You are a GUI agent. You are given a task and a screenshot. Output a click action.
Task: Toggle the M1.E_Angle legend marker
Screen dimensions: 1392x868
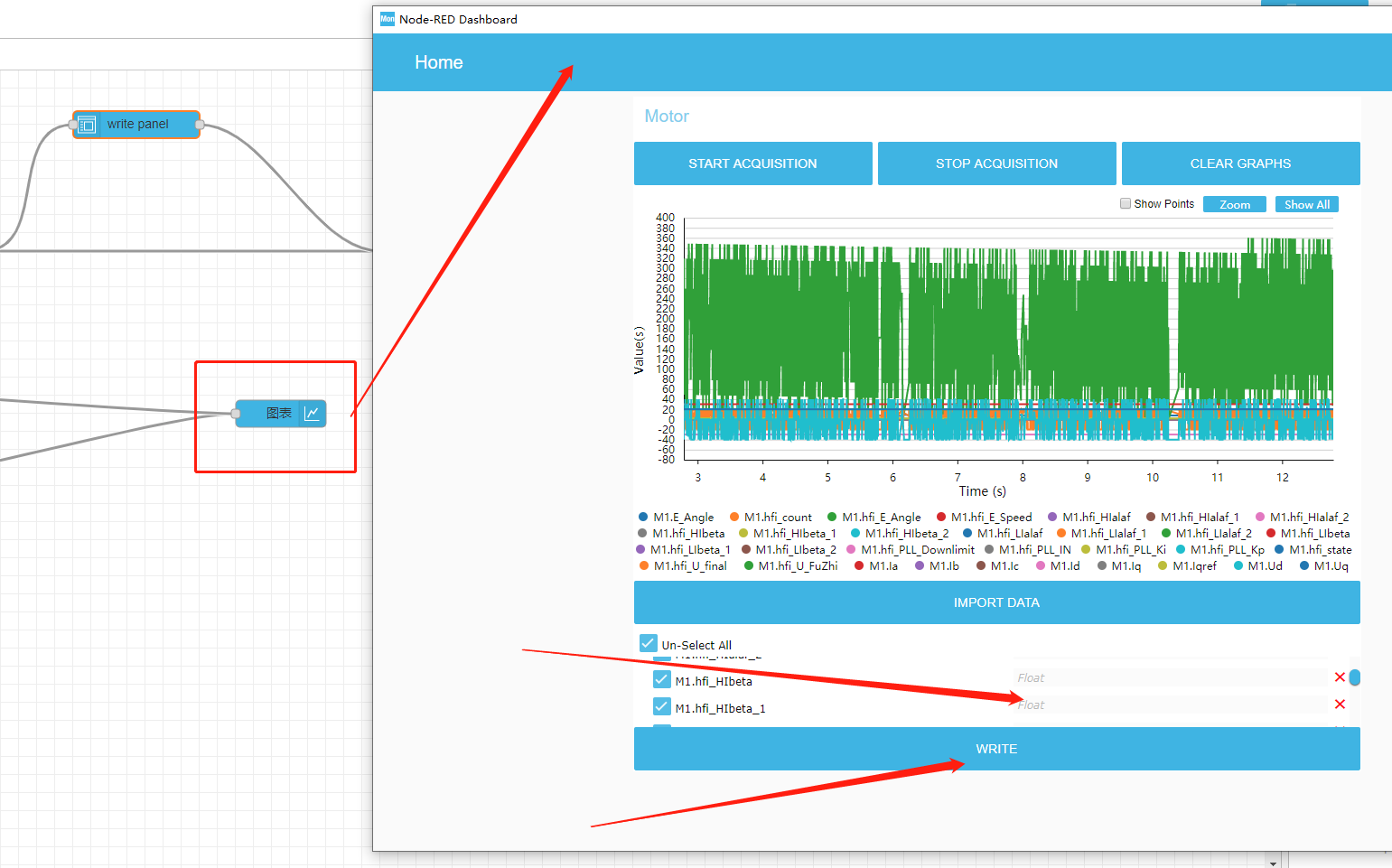click(x=643, y=517)
